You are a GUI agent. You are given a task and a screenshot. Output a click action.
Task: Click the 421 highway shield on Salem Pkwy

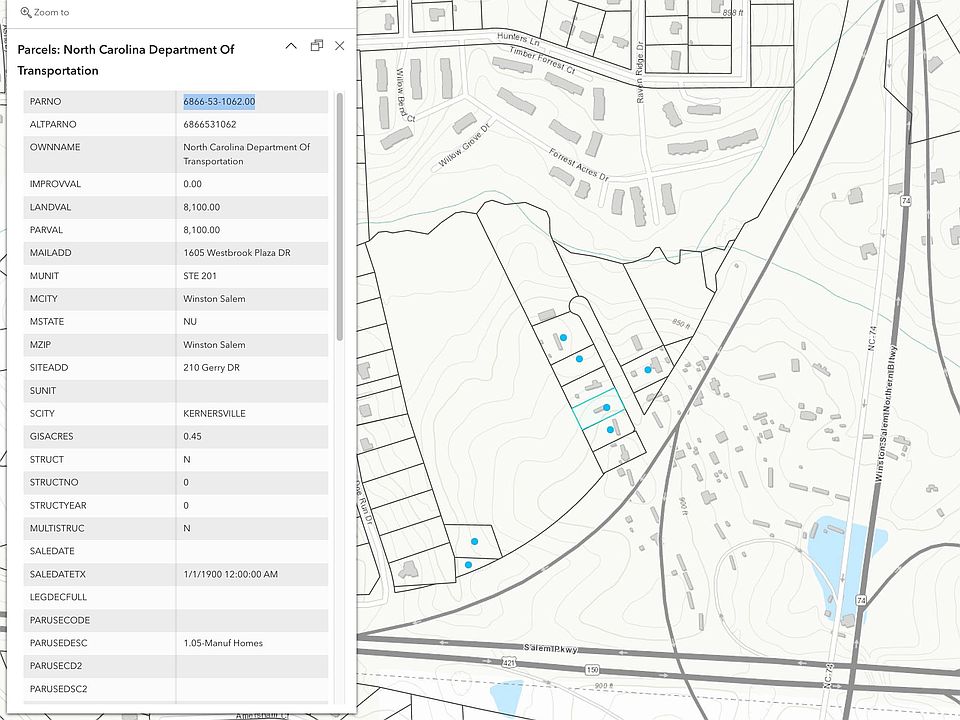click(509, 662)
